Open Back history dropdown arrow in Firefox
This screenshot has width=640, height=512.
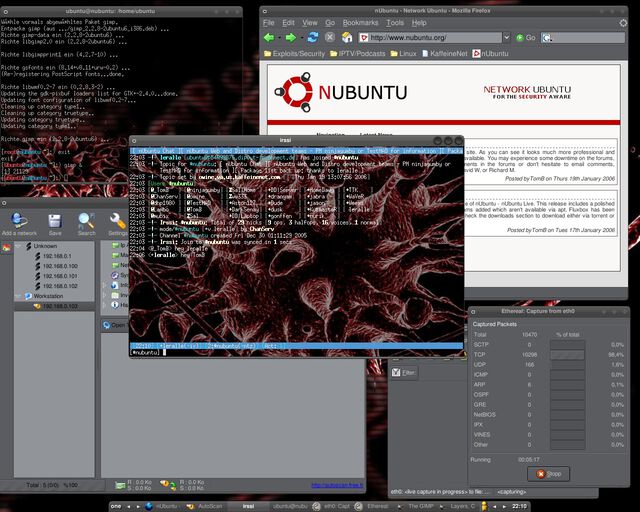coord(279,38)
